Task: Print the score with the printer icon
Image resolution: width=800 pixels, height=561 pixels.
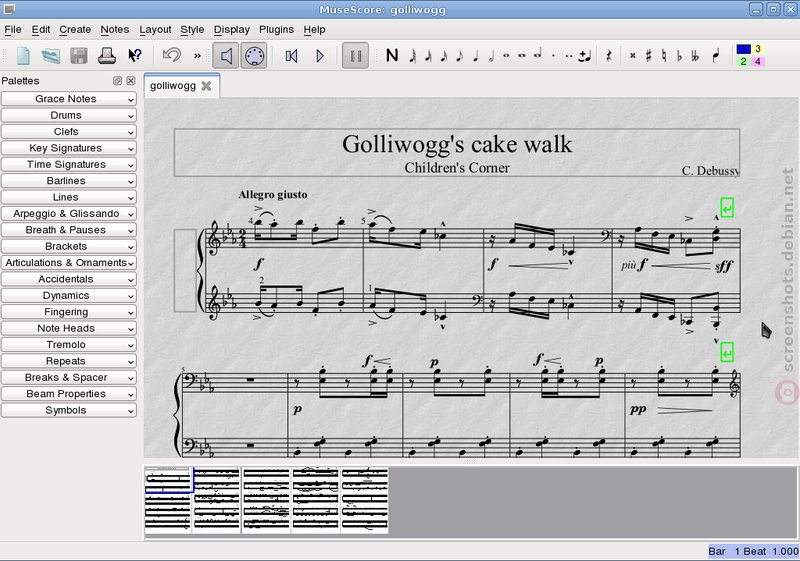Action: coord(107,56)
